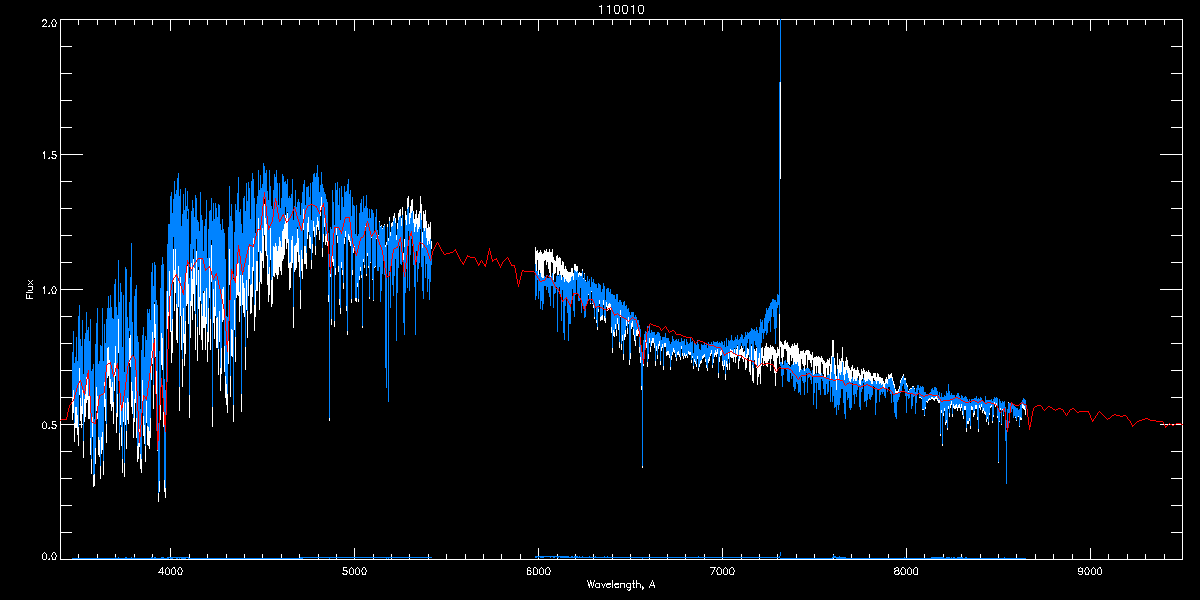
Task: Click the x-axis tick label "6000"
Action: pos(538,572)
